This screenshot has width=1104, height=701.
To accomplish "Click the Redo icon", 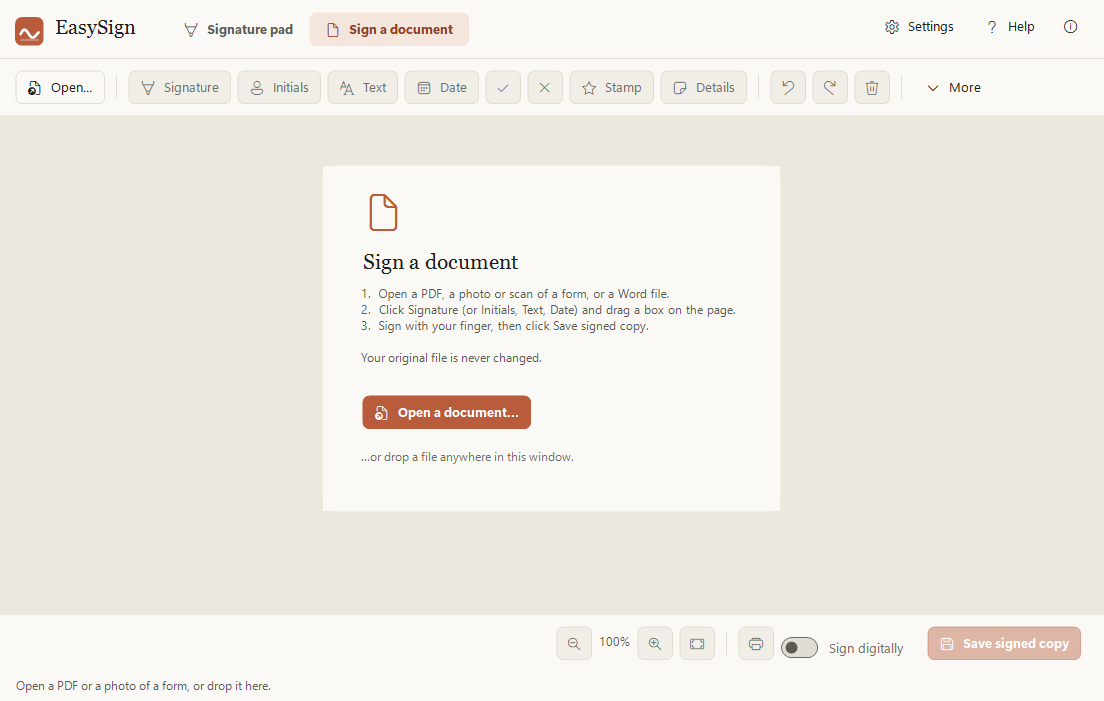I will 830,87.
